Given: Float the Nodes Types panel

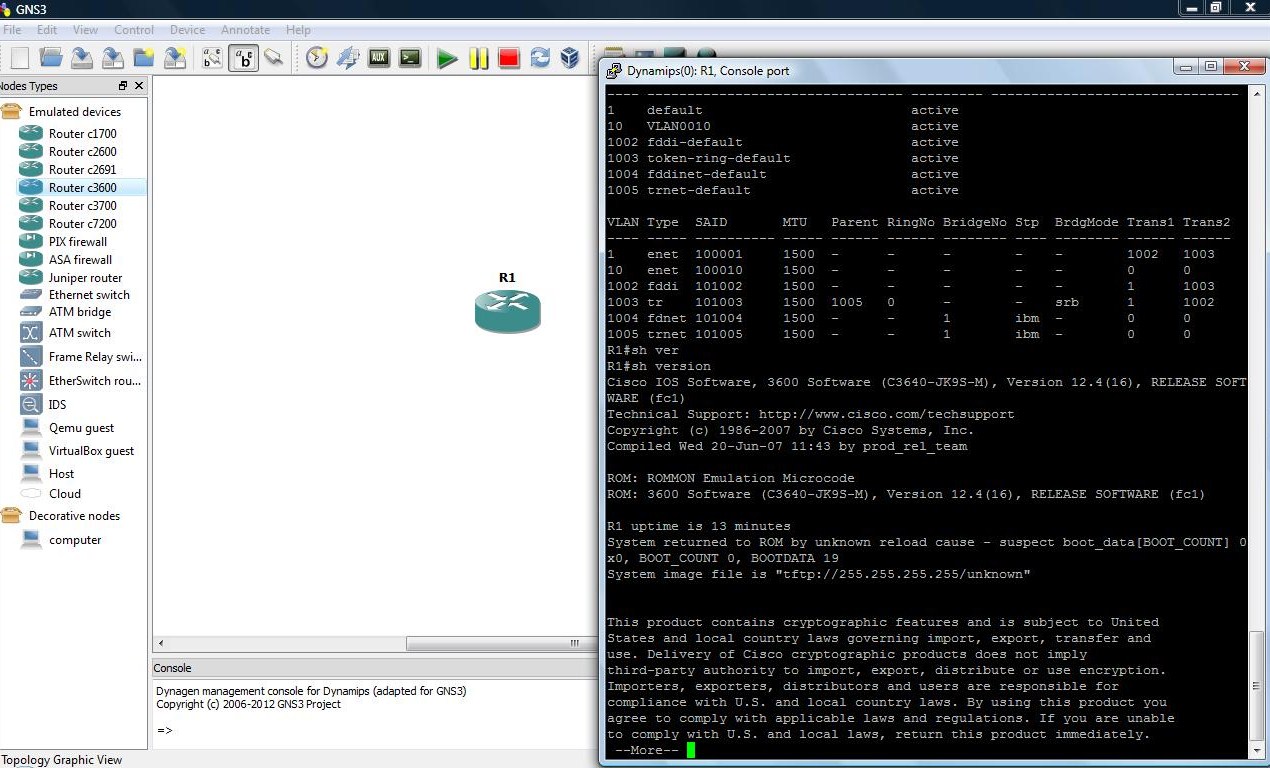Looking at the screenshot, I should tap(123, 86).
